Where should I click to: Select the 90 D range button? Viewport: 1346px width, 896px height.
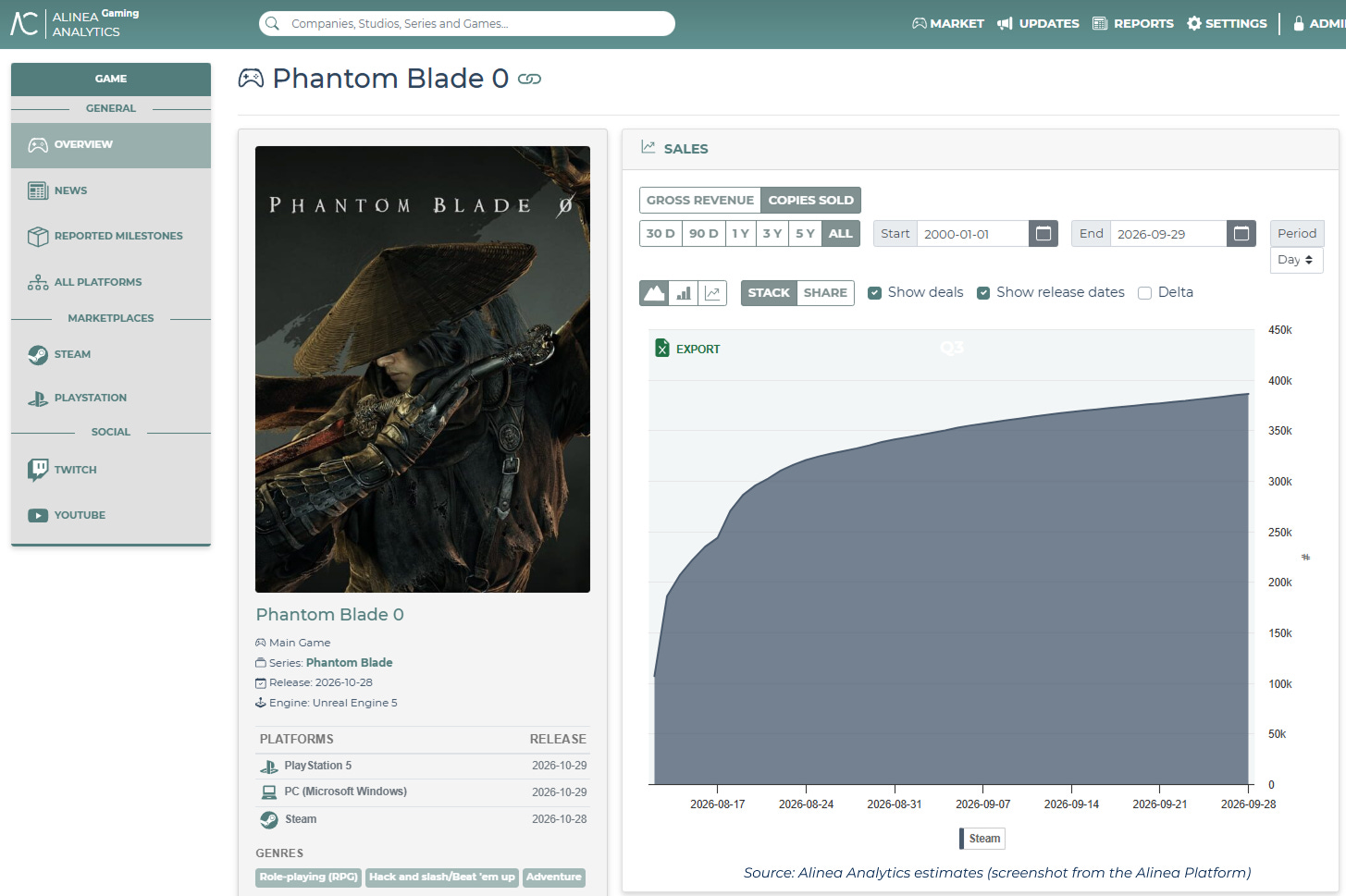pyautogui.click(x=704, y=234)
